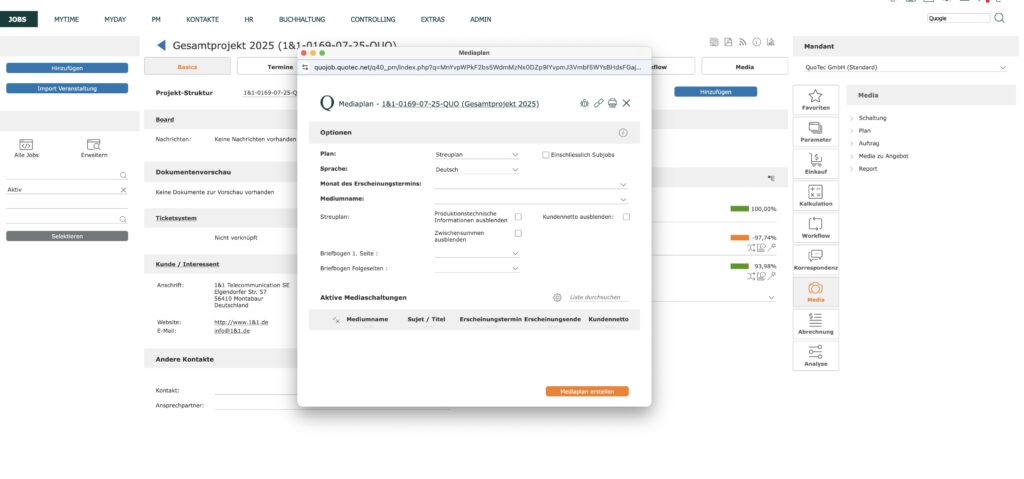Image resolution: width=1024 pixels, height=479 pixels.
Task: Open the Einkauf shopping cart panel
Action: click(x=815, y=162)
